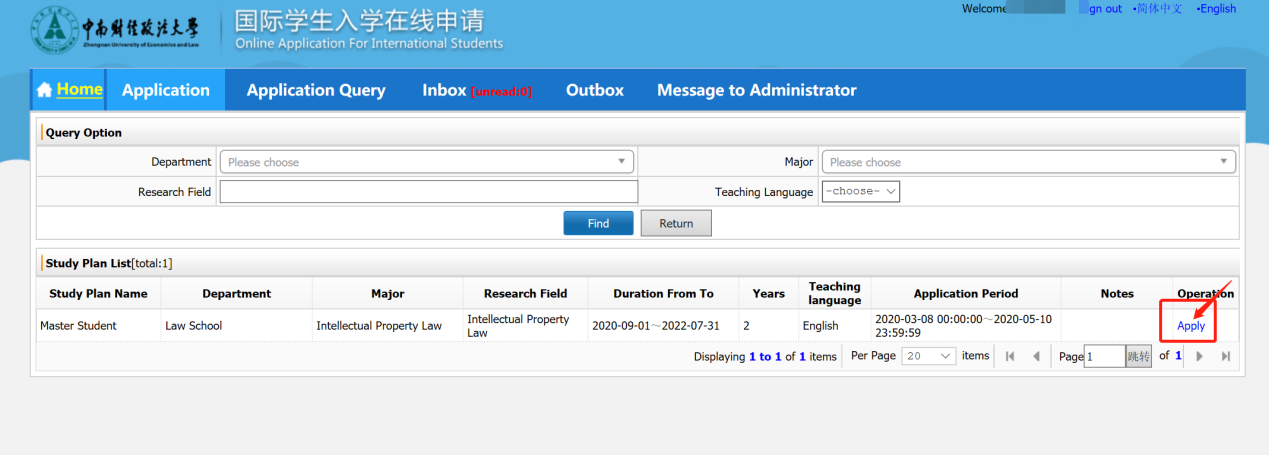Expand the Major dropdown list
Image resolution: width=1269 pixels, height=455 pixels.
click(1028, 162)
